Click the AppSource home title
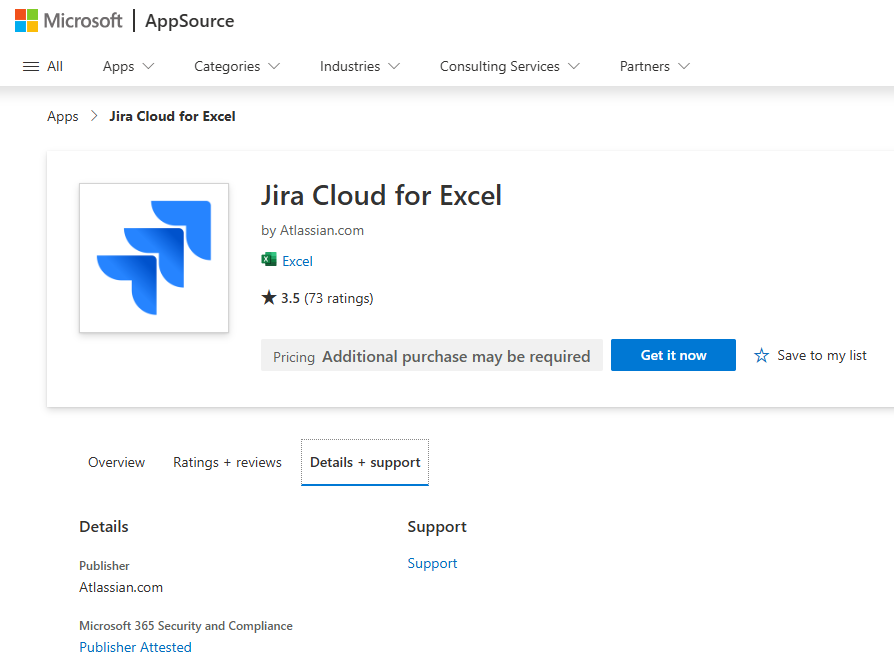 click(x=190, y=21)
